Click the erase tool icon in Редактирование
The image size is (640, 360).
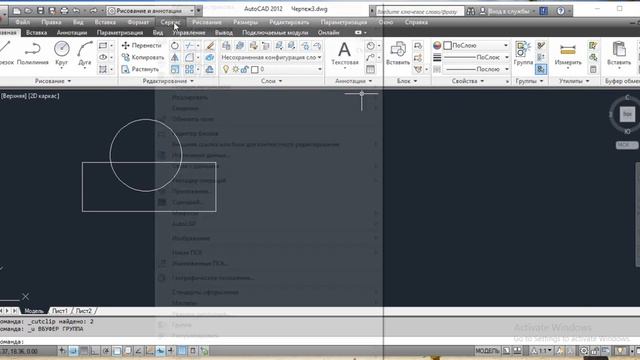[x=210, y=46]
